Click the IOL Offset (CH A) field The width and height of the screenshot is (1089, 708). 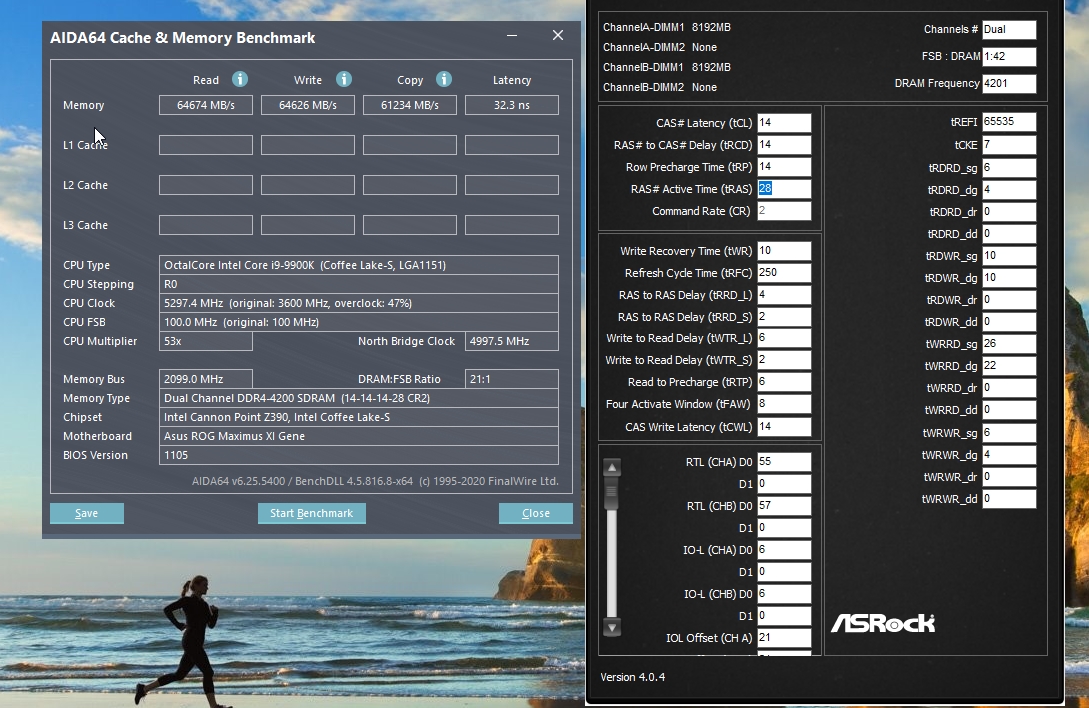point(783,638)
